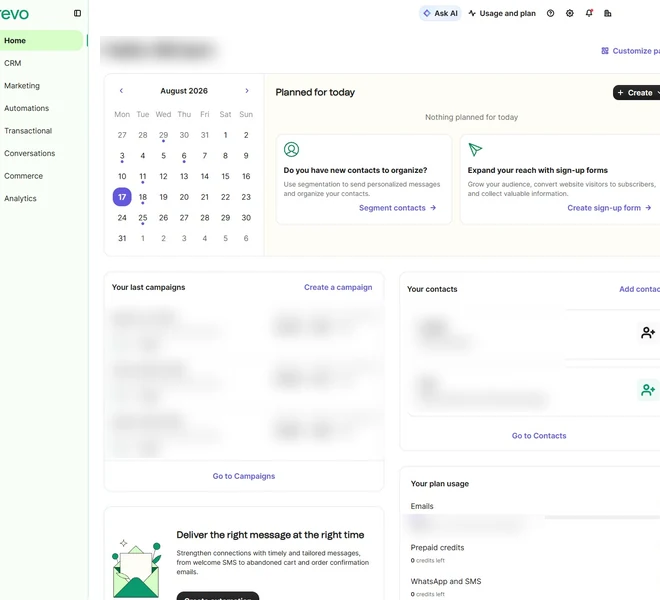Screen dimensions: 660x600
Task: Click Create a campaign link
Action: coord(338,288)
